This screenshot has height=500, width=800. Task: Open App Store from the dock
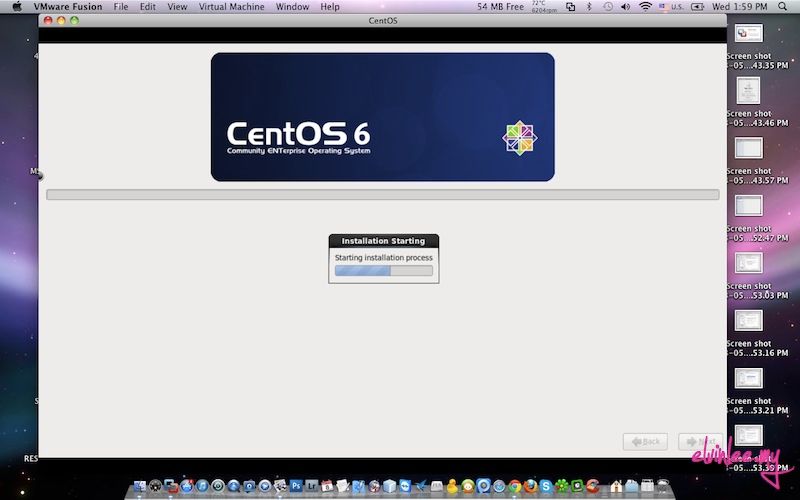click(187, 486)
